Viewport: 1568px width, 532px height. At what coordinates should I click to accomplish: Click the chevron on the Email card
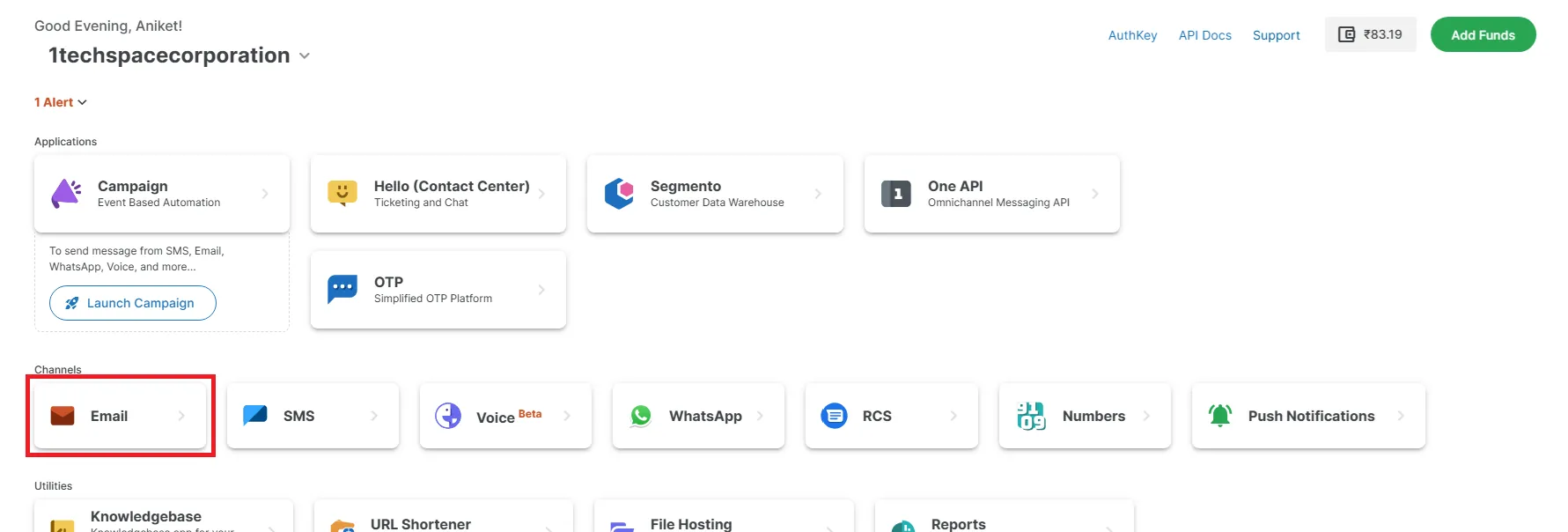181,416
